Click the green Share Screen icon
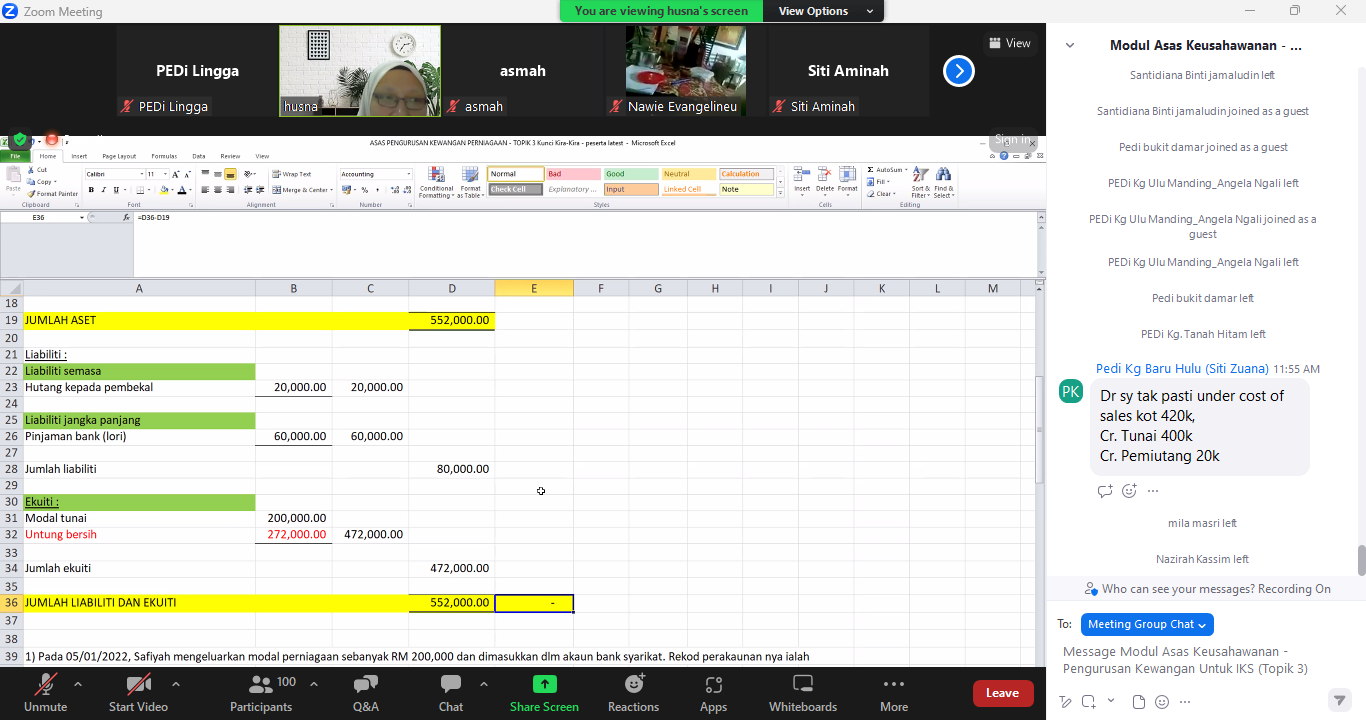The image size is (1366, 720). (x=545, y=685)
